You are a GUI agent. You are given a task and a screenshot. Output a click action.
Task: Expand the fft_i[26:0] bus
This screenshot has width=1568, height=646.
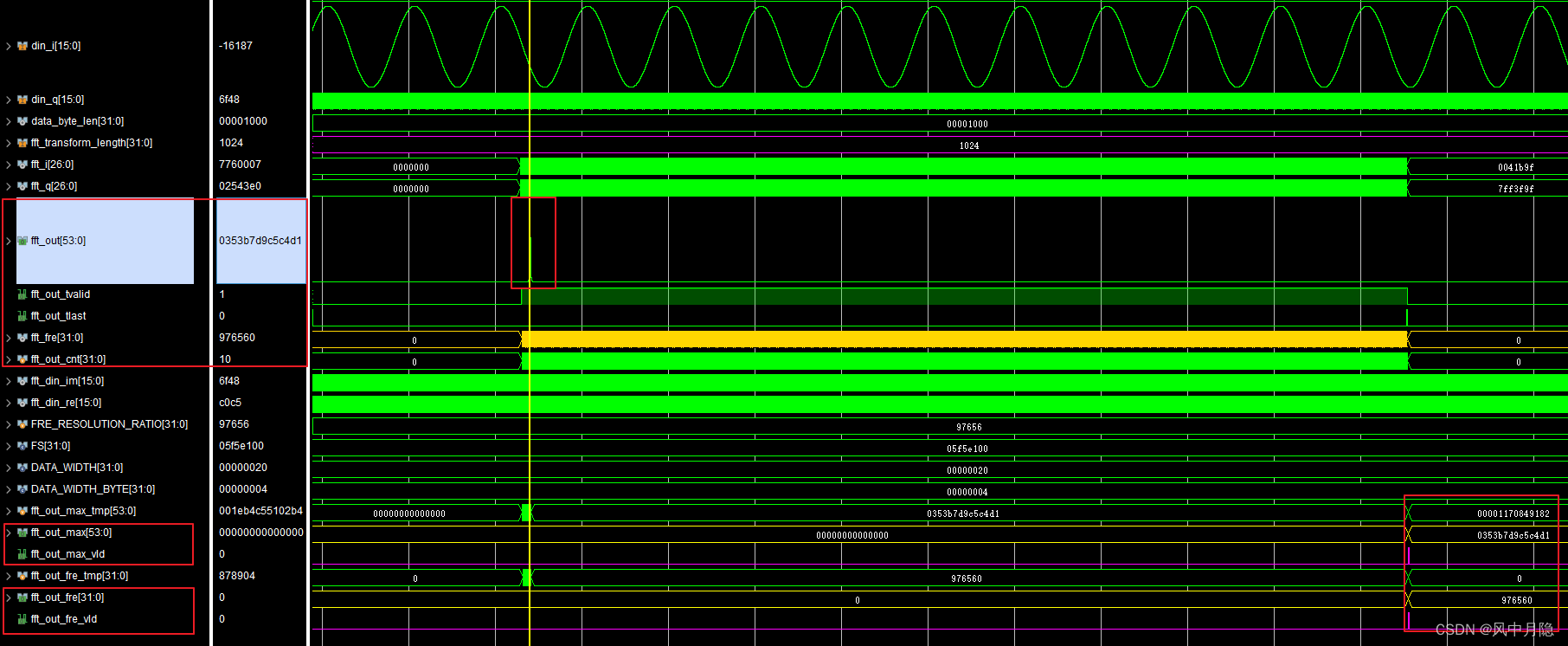pos(9,165)
